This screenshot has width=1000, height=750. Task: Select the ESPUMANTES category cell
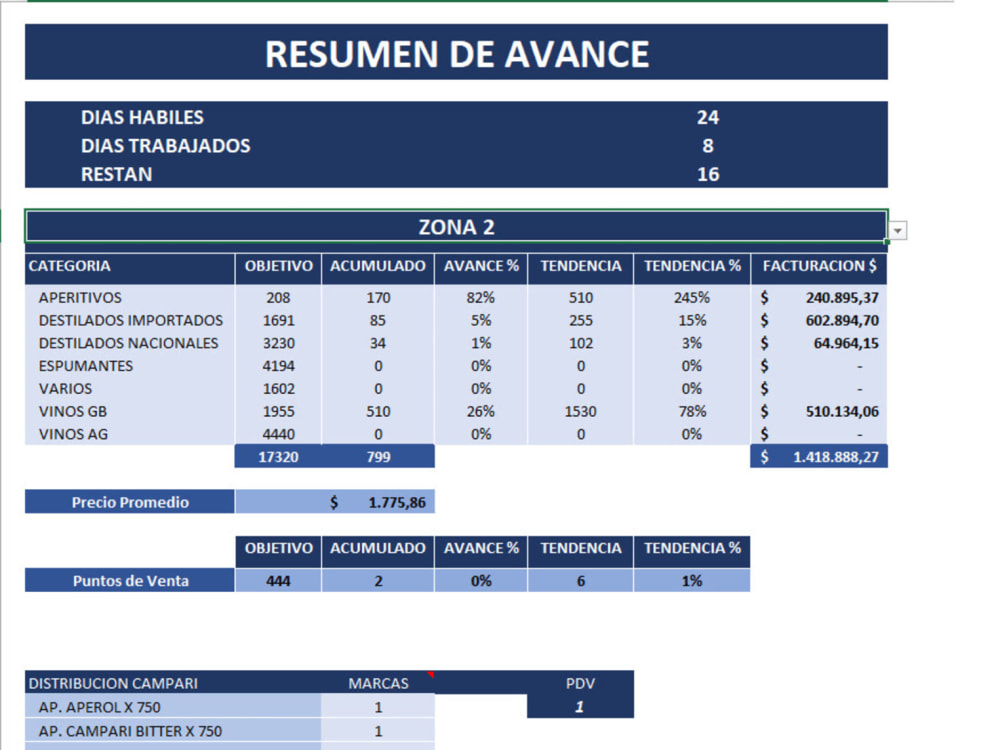tap(130, 366)
